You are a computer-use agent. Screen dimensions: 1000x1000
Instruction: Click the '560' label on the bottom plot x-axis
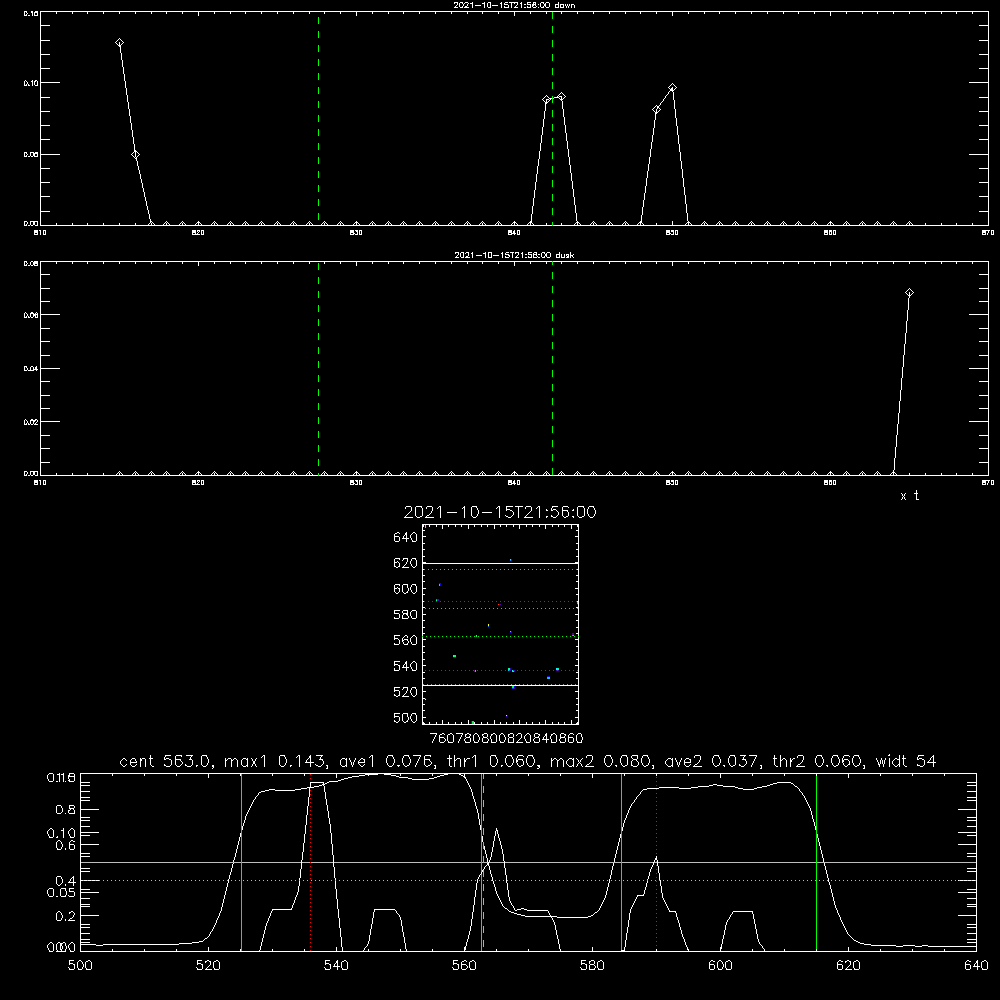pyautogui.click(x=464, y=966)
